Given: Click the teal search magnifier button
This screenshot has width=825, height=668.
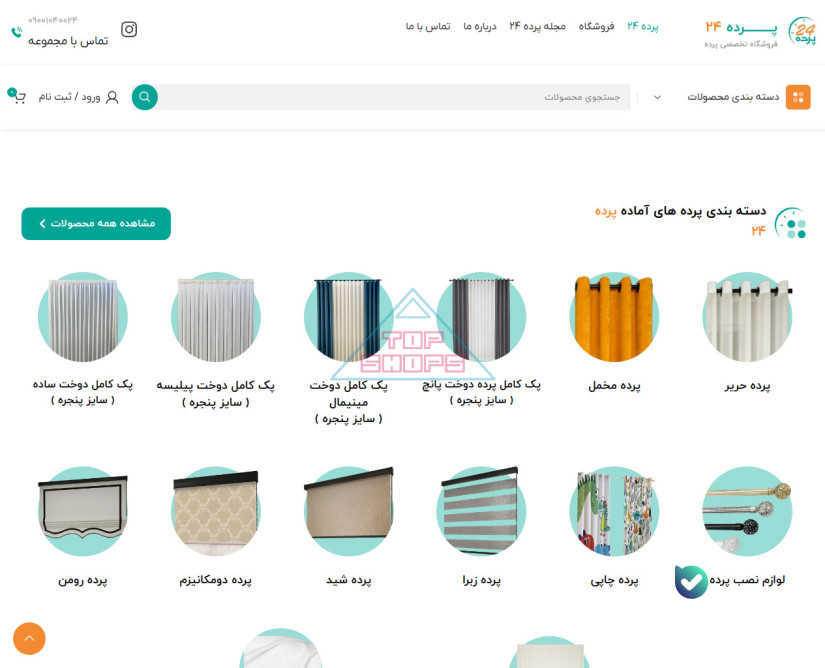Looking at the screenshot, I should (145, 97).
